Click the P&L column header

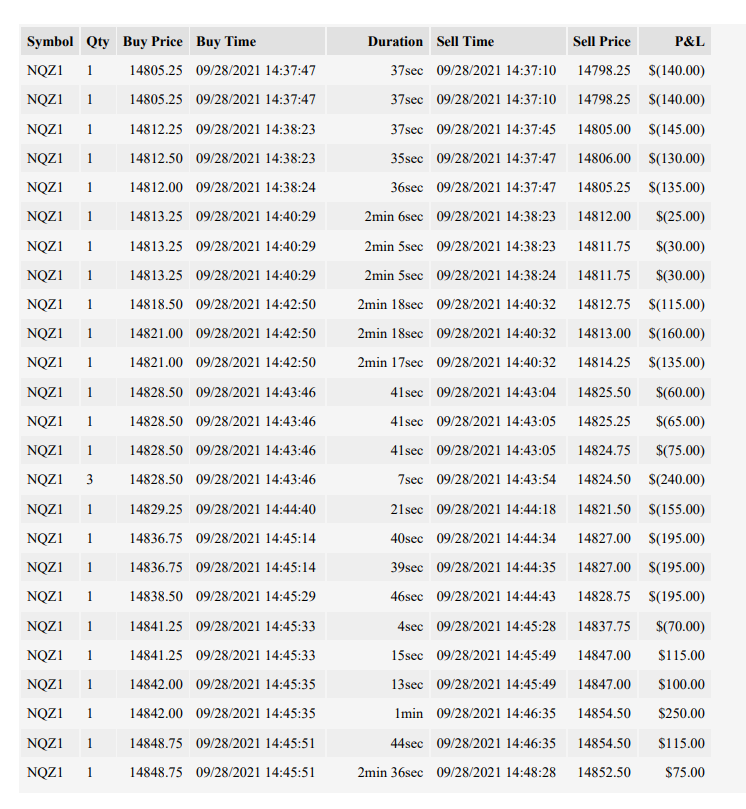675,41
